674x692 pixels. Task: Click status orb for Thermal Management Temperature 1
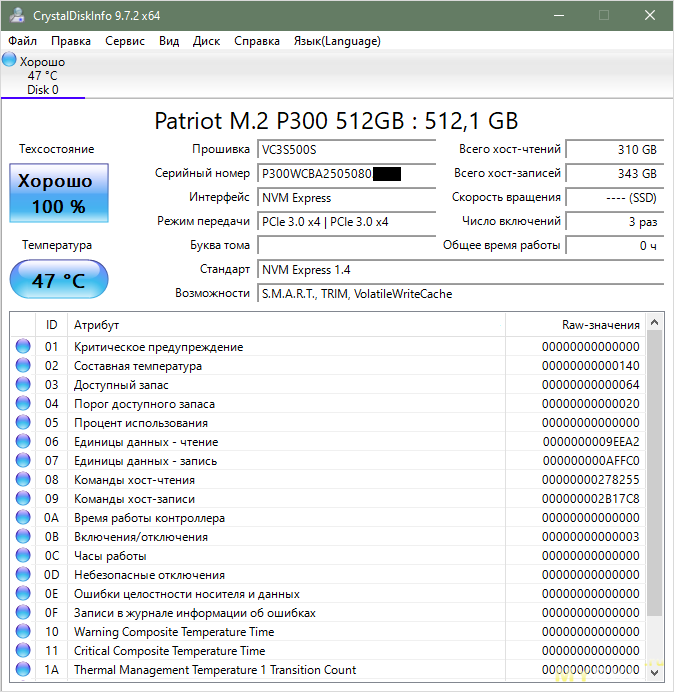click(23, 670)
